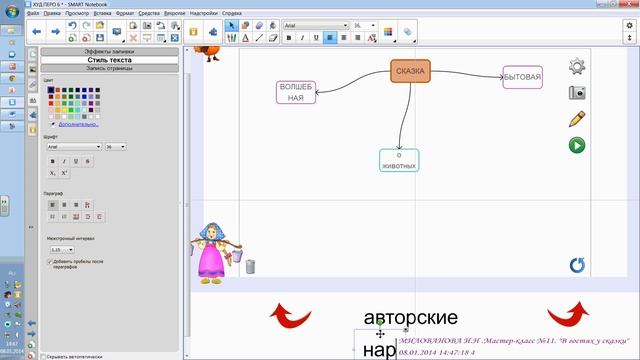
Task: Open the line spacing 1.15 dropdown
Action: point(62,249)
